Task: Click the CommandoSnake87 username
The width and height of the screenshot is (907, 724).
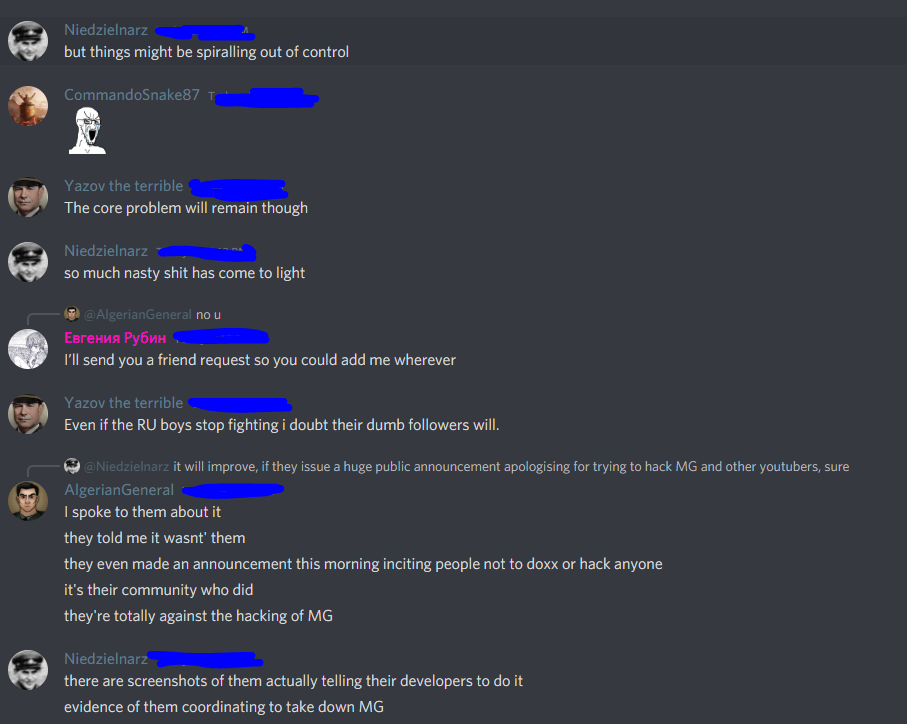Action: 132,95
